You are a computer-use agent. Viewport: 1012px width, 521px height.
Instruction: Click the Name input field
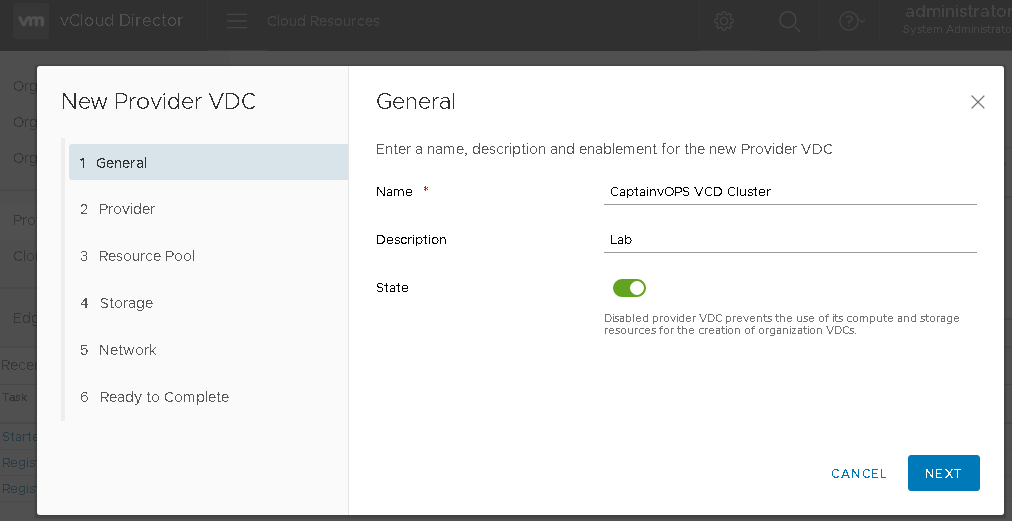(x=789, y=191)
